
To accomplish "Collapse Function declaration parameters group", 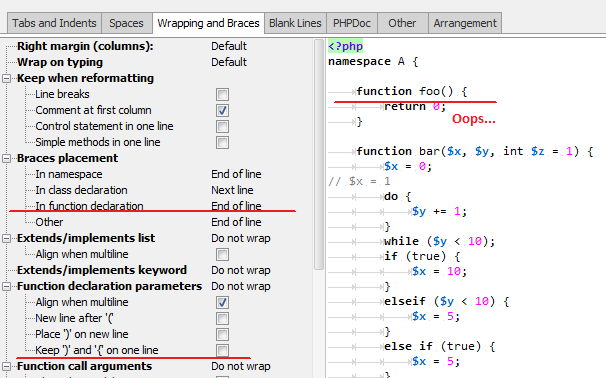I will coord(6,286).
